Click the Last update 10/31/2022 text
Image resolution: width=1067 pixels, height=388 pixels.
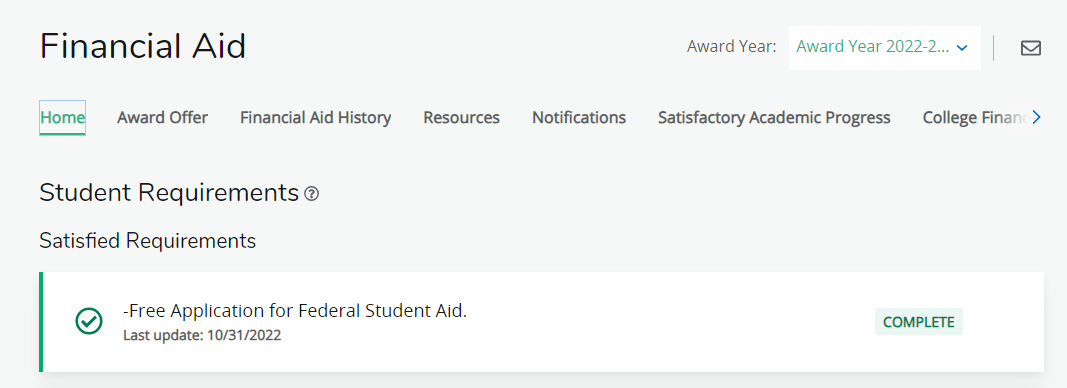pos(202,336)
